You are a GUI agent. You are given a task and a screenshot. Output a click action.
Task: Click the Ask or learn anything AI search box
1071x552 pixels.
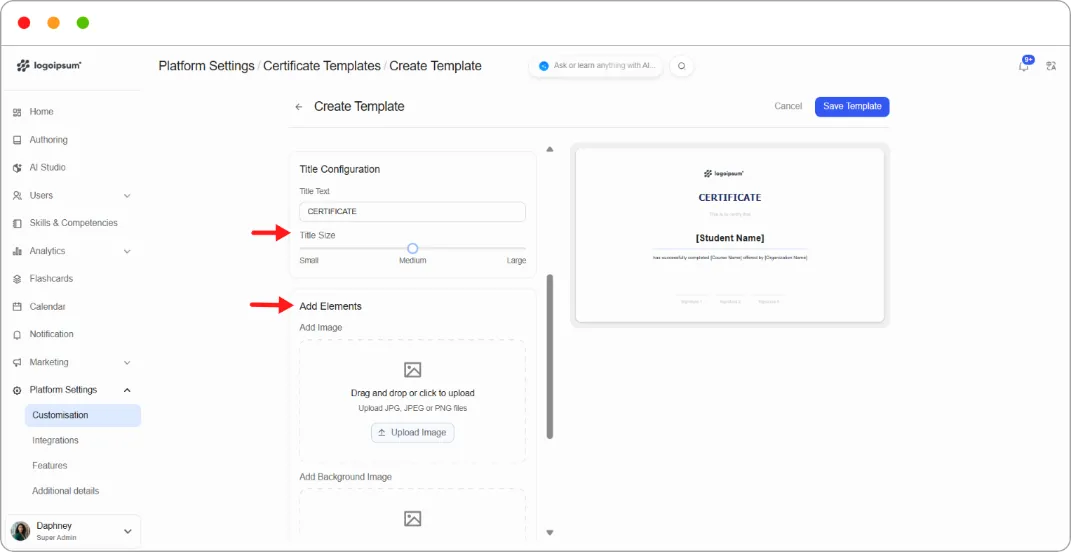596,66
